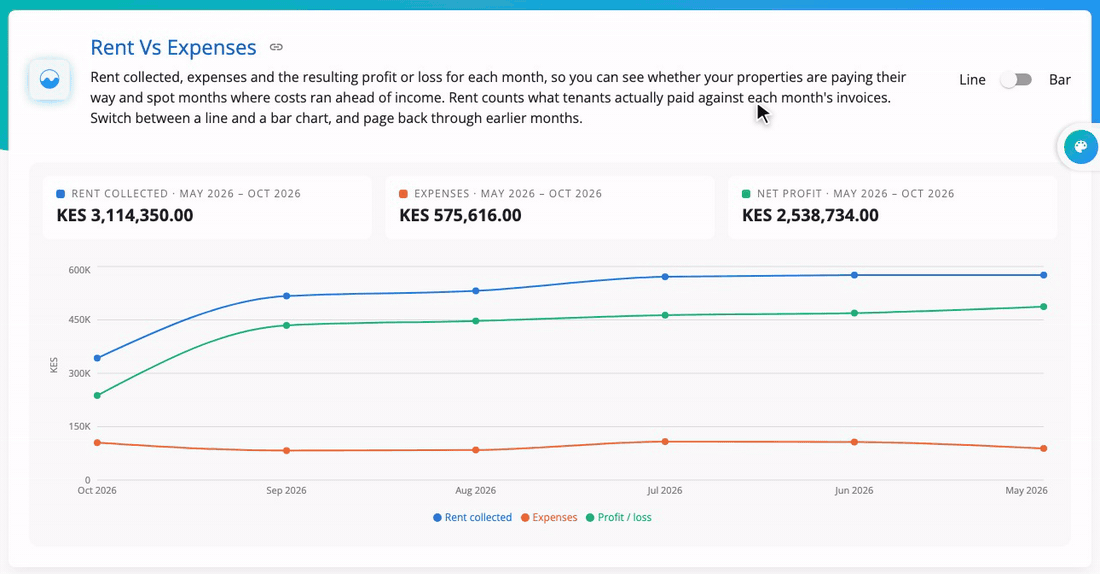Toggle the Line/Bar chart switch

(1017, 80)
